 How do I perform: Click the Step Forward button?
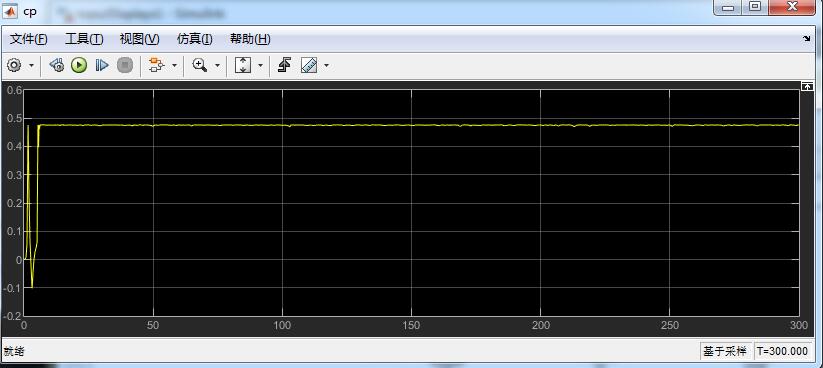pos(102,66)
